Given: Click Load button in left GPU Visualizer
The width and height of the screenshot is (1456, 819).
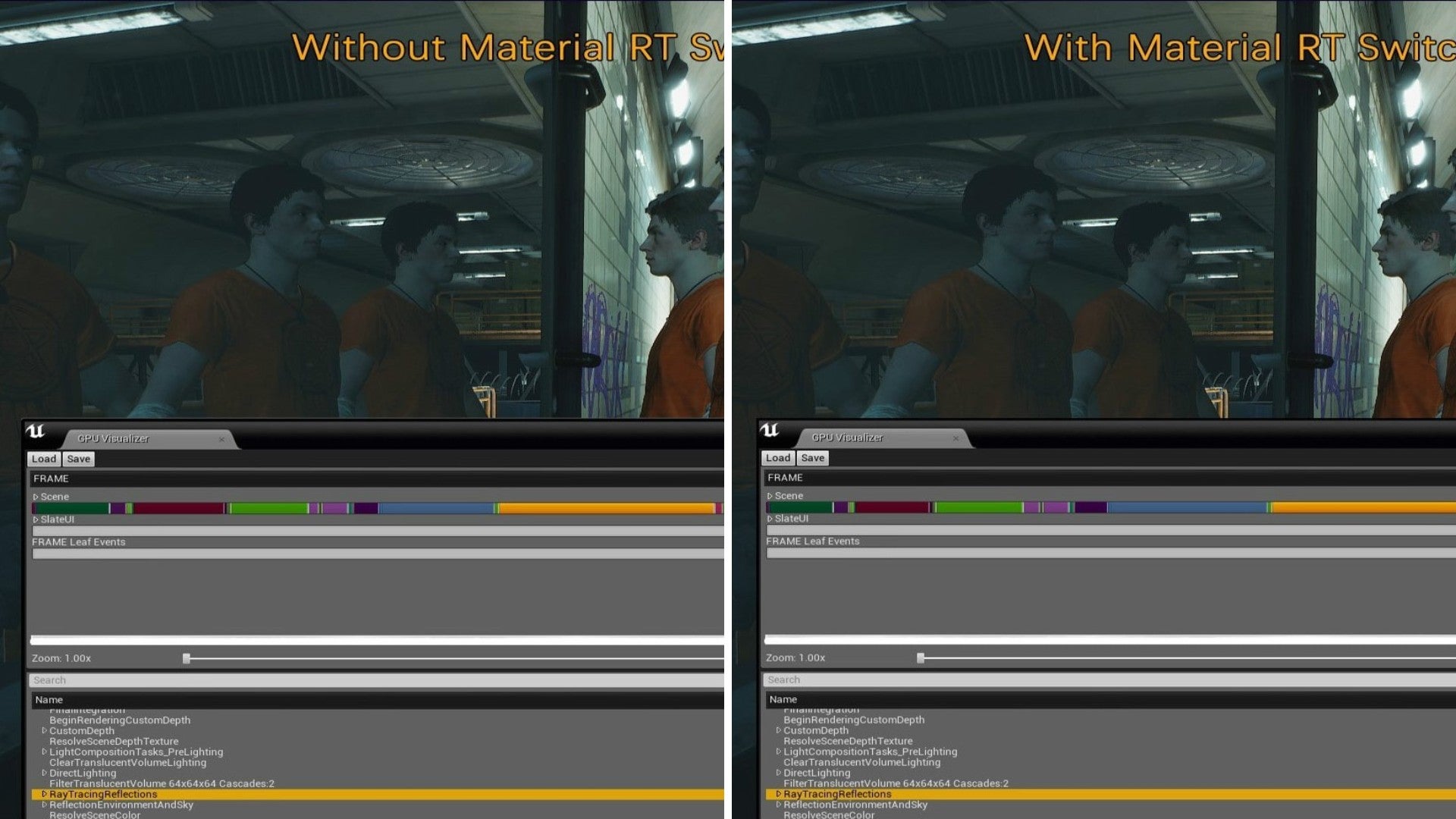Looking at the screenshot, I should point(44,459).
